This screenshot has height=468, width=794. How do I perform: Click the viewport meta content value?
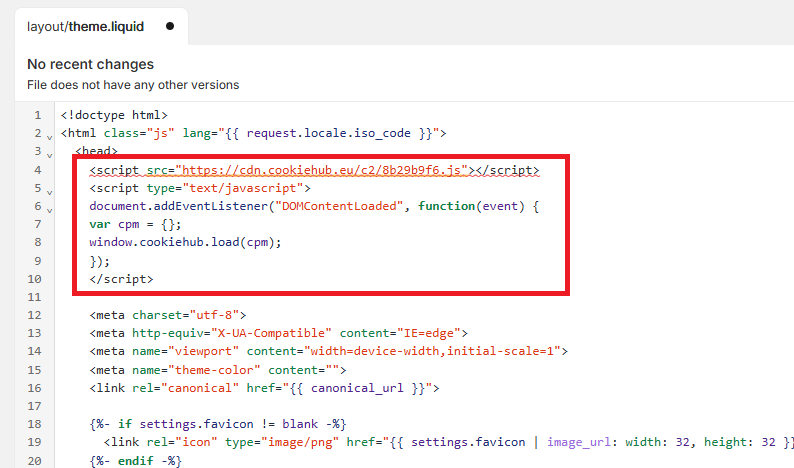click(x=432, y=352)
